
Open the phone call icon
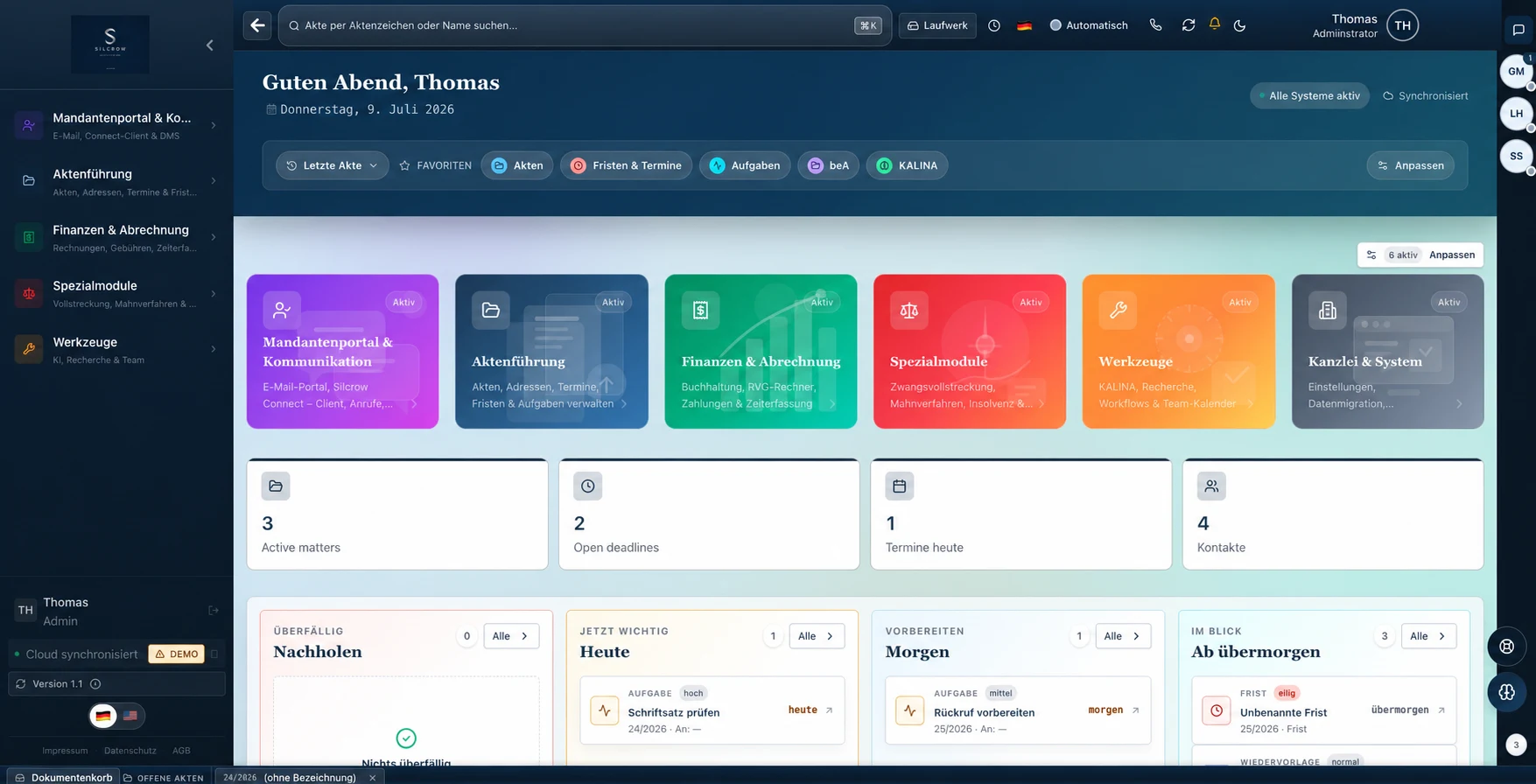1156,25
